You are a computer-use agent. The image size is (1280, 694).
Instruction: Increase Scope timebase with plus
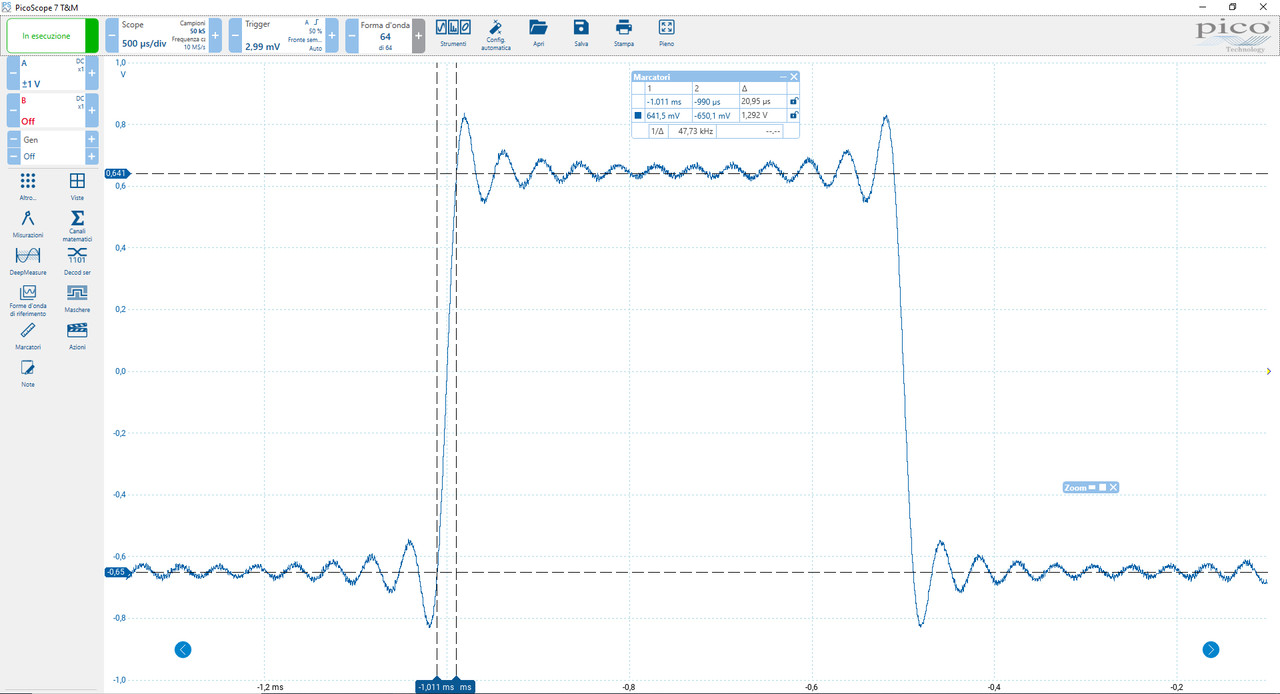point(215,35)
